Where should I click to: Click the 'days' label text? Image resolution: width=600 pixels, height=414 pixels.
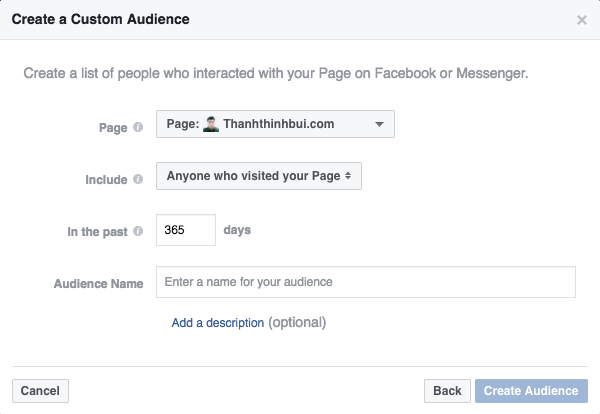(x=237, y=230)
